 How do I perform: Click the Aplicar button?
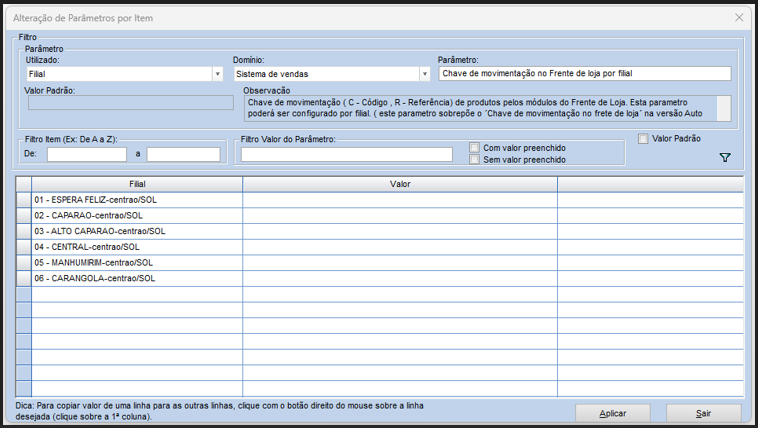612,413
